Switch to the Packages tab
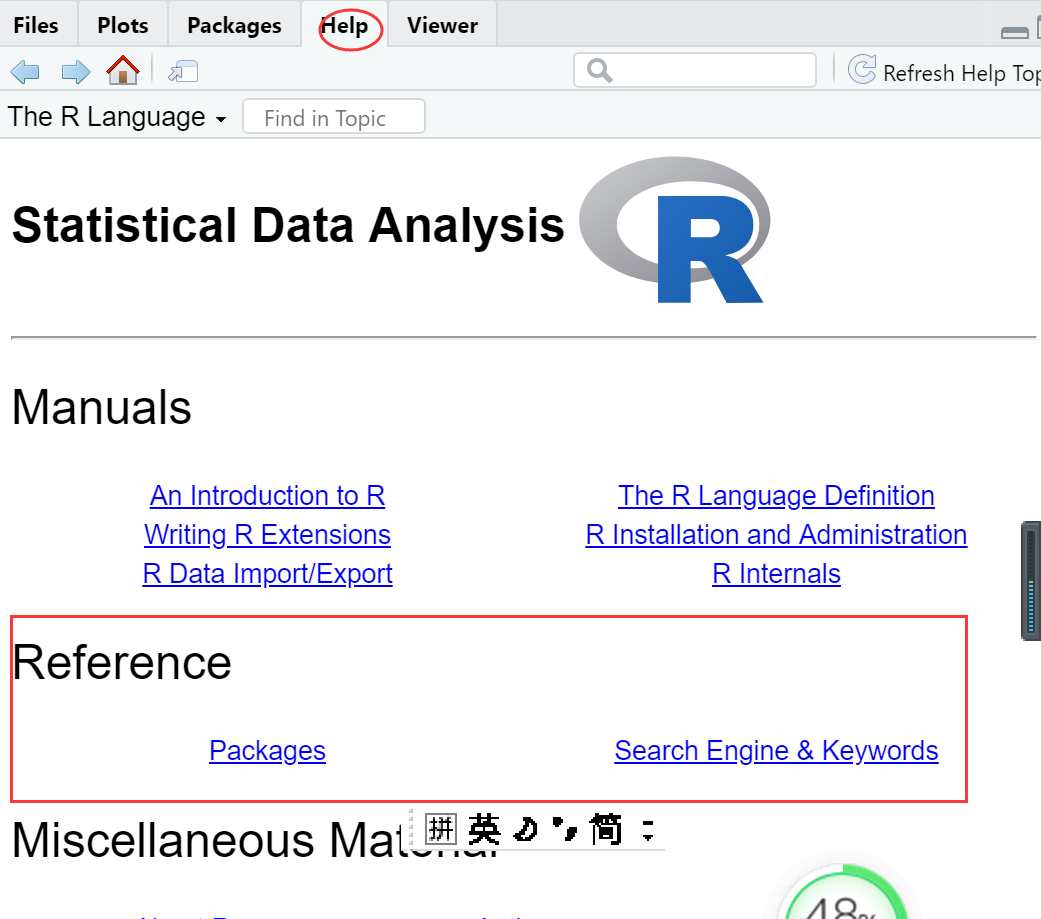Image resolution: width=1041 pixels, height=919 pixels. click(x=234, y=25)
